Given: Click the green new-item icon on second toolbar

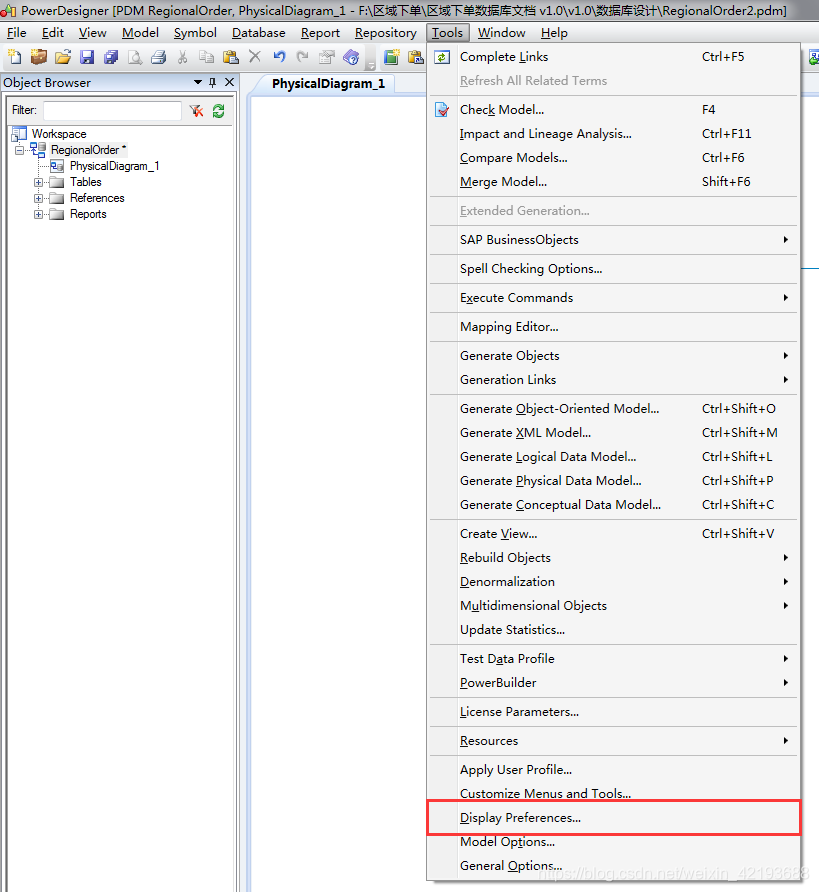Looking at the screenshot, I should click(x=391, y=57).
